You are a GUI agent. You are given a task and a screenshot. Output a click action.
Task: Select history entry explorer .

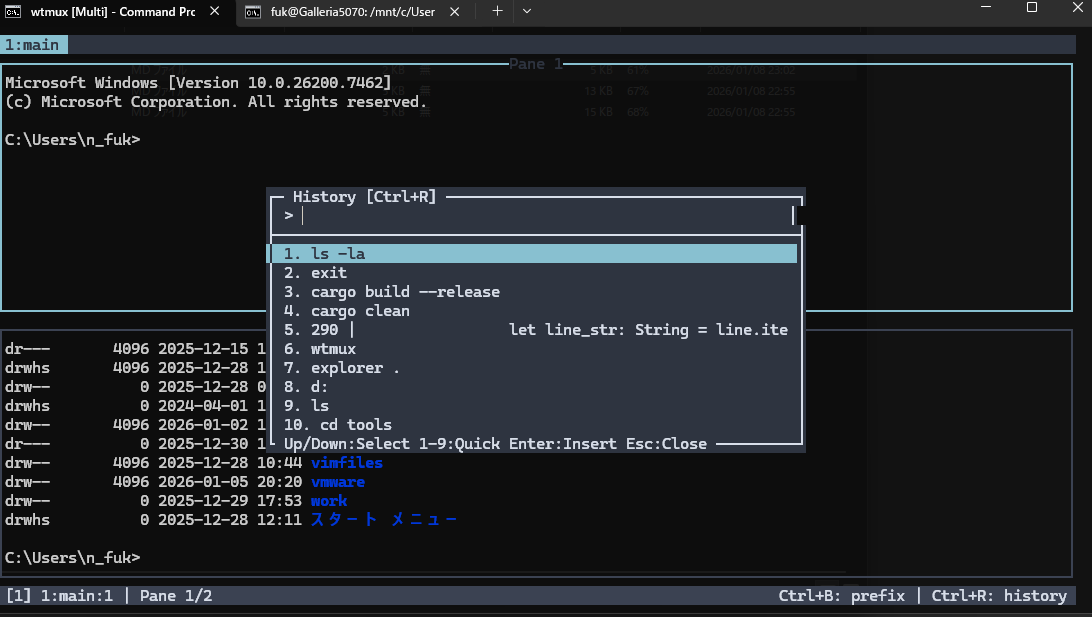coord(534,368)
